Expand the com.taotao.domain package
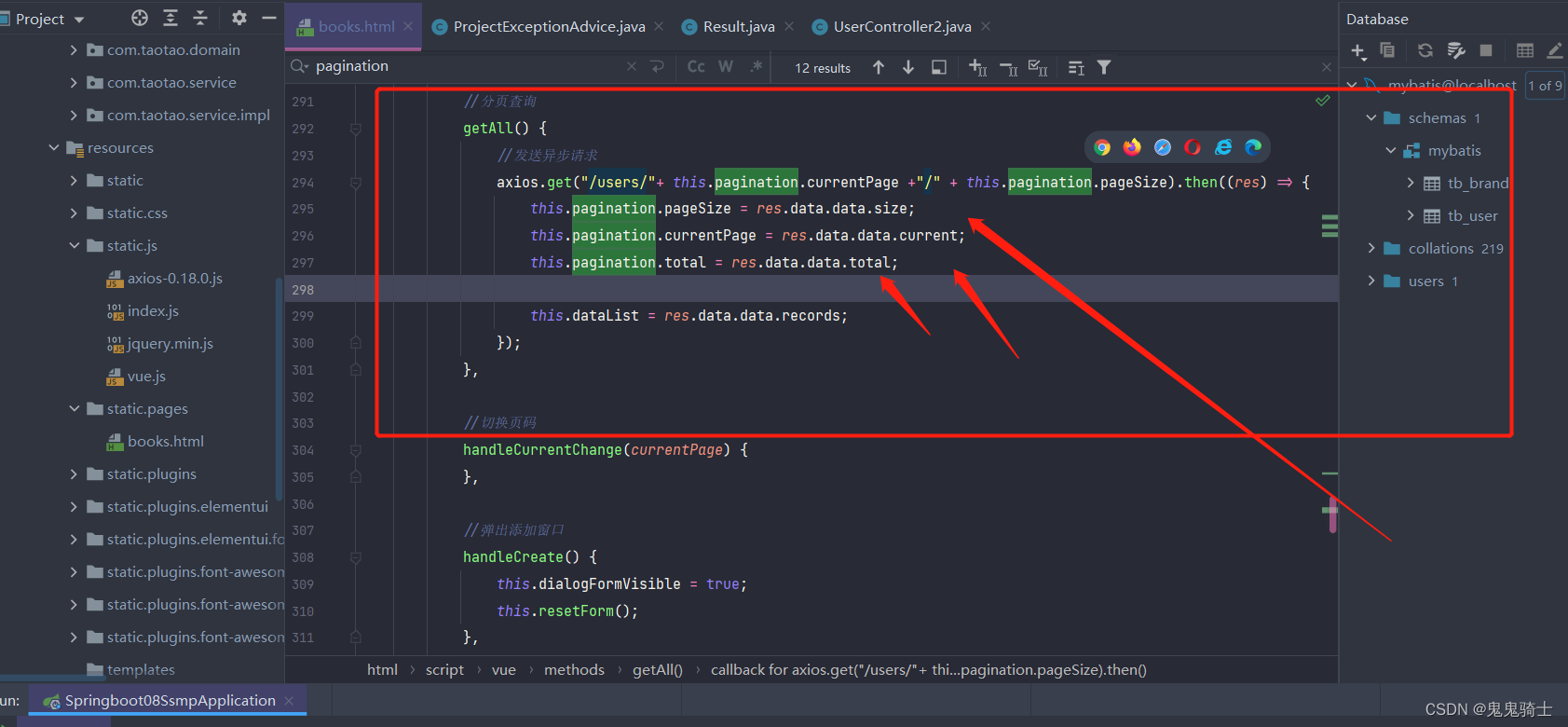The image size is (1568, 727). 74,50
